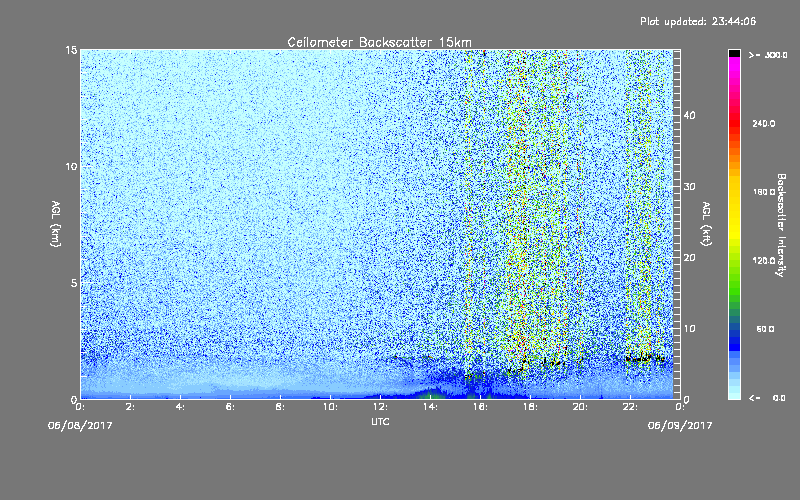Click the colorbar maximum '>= 300.0' label
This screenshot has width=800, height=500.
point(768,55)
